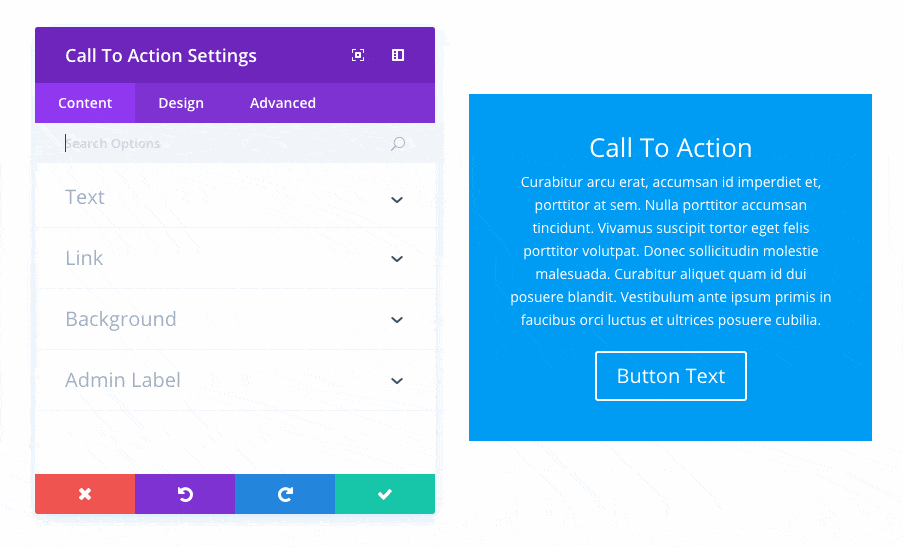Image resolution: width=903 pixels, height=547 pixels.
Task: Expand the Background section chevron
Action: (397, 320)
